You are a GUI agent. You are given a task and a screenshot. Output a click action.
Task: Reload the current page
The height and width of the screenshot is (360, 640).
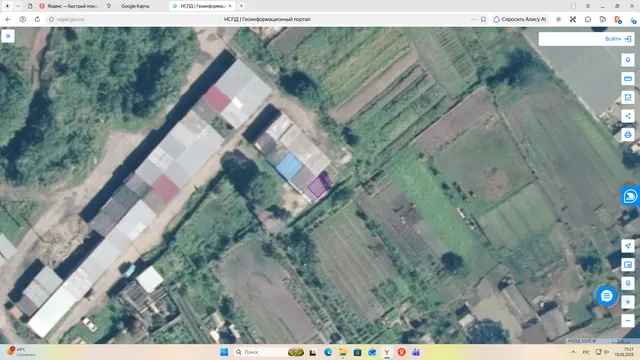click(x=37, y=19)
